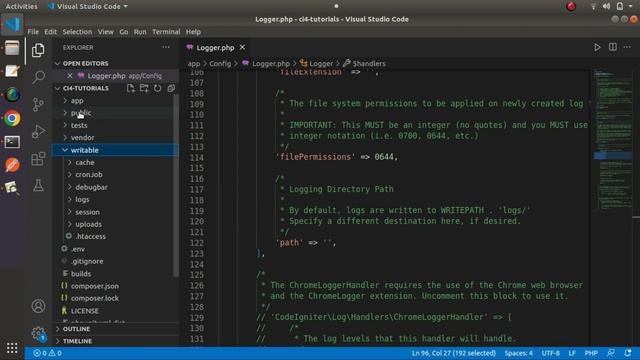
Task: Open editor more actions menu
Action: 627,47
